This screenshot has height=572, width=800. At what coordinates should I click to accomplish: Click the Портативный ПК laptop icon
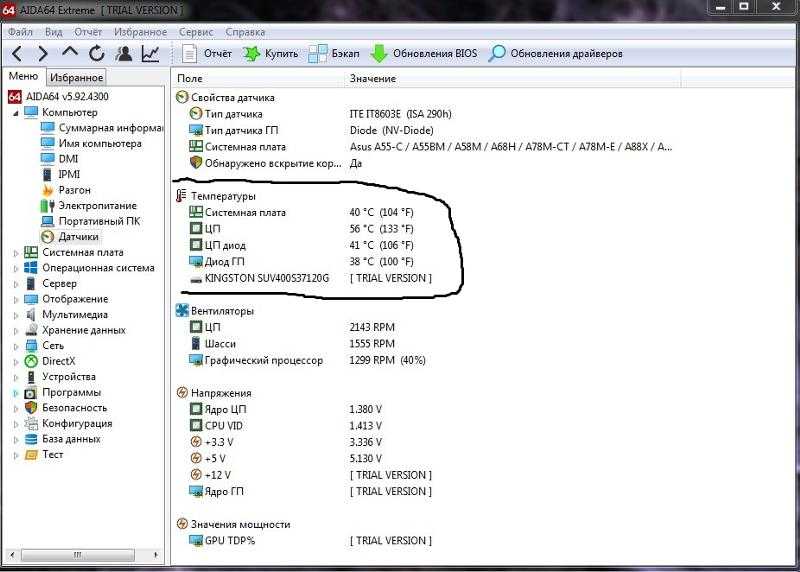coord(47,221)
